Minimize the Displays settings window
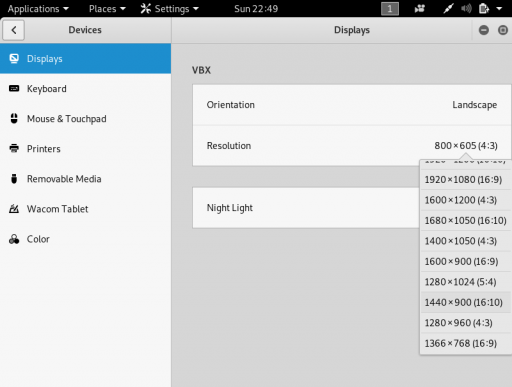The image size is (512, 387). [484, 30]
